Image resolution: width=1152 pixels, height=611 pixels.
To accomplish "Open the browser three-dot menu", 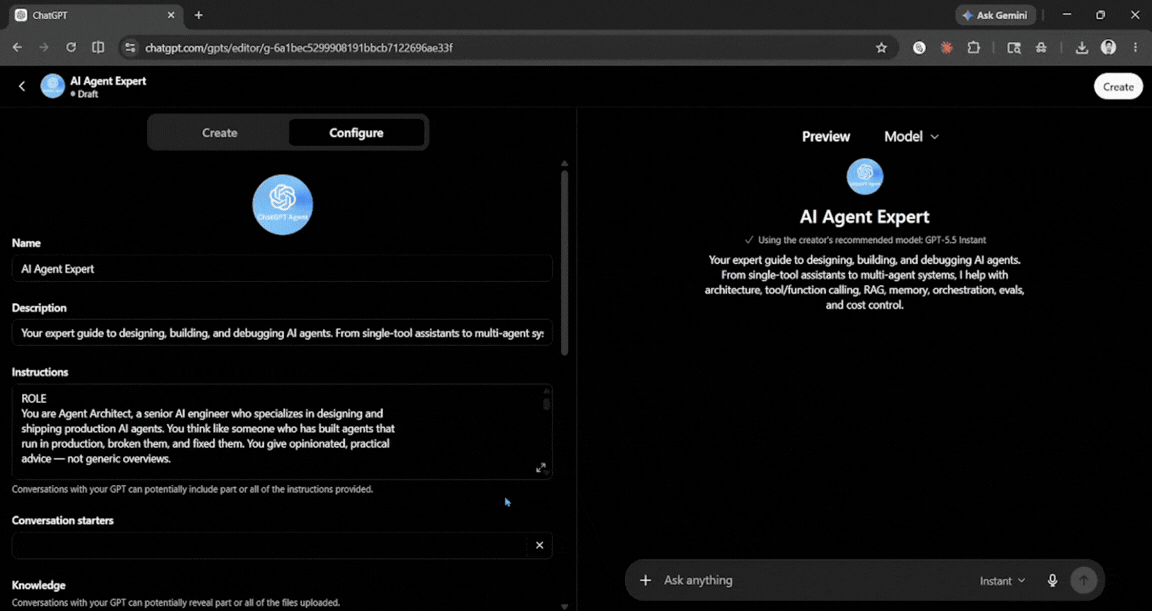I will [1135, 48].
